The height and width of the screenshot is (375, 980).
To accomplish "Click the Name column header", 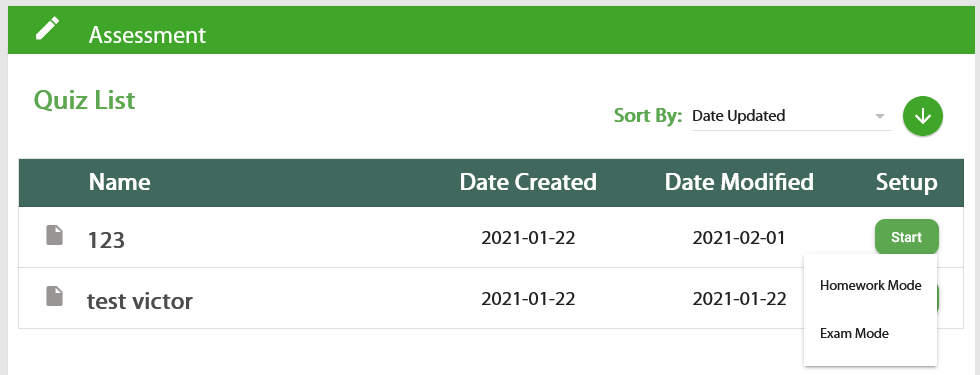I will pyautogui.click(x=119, y=182).
